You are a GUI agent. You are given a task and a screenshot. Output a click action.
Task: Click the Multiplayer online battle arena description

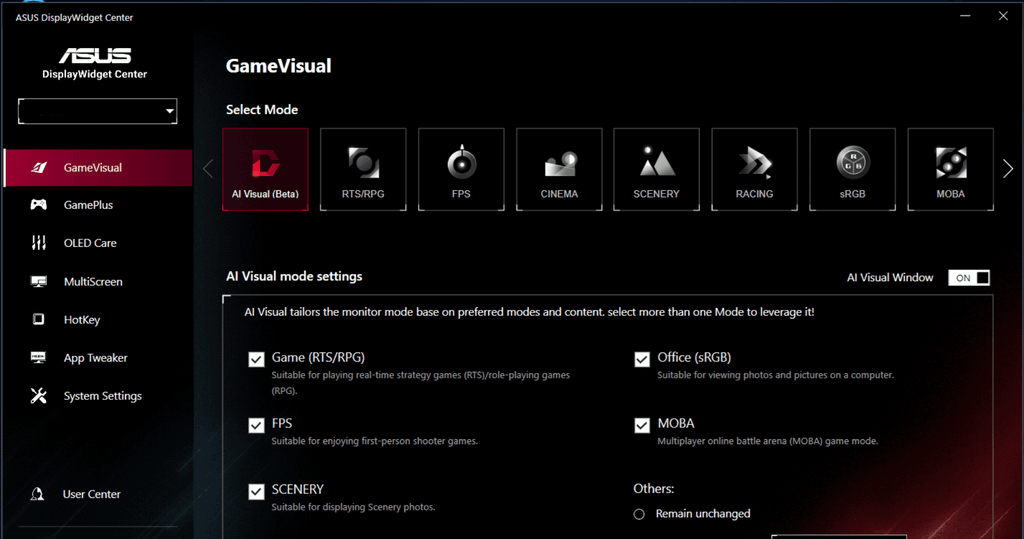[x=767, y=442]
